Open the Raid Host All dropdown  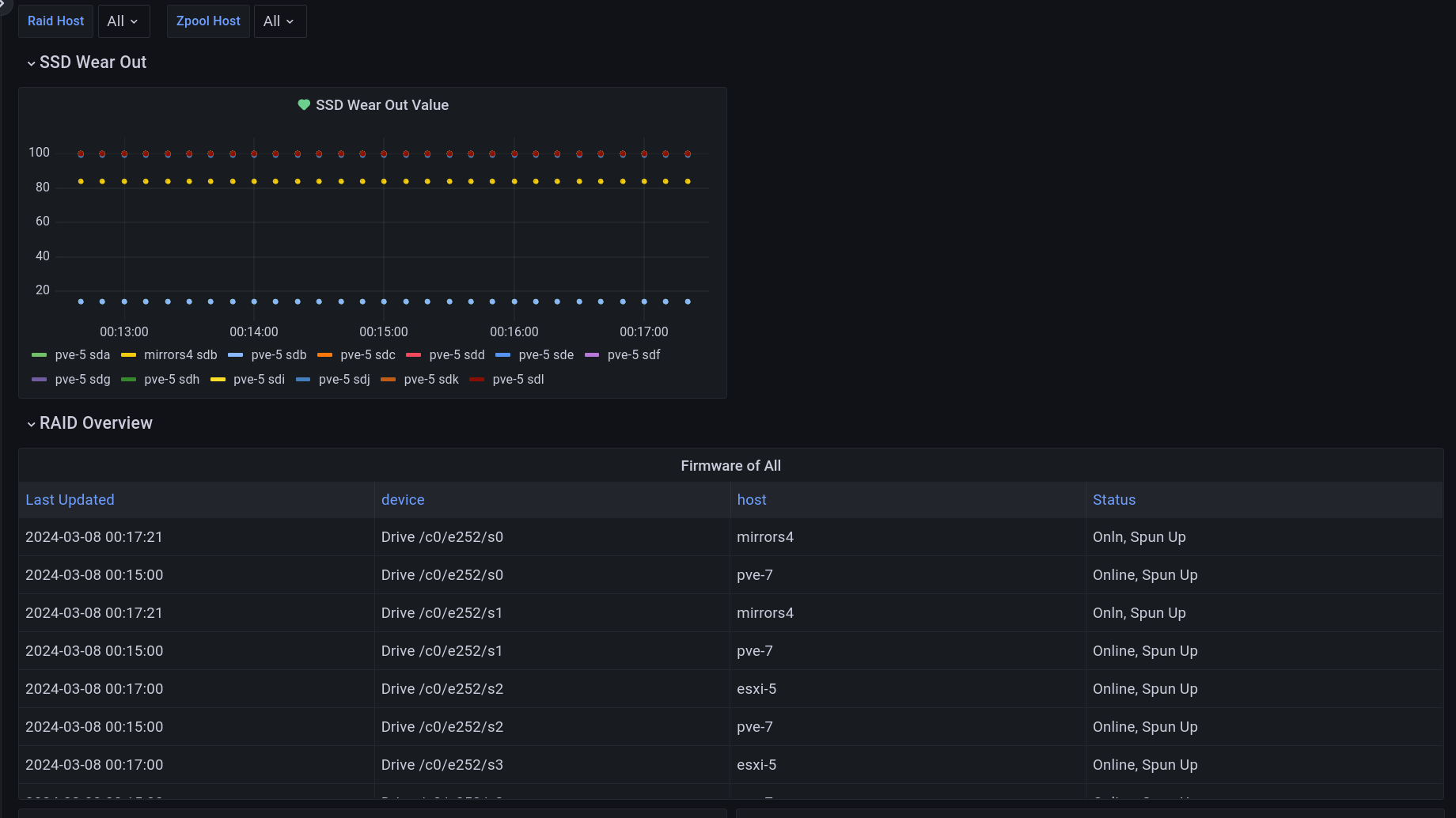pos(123,21)
